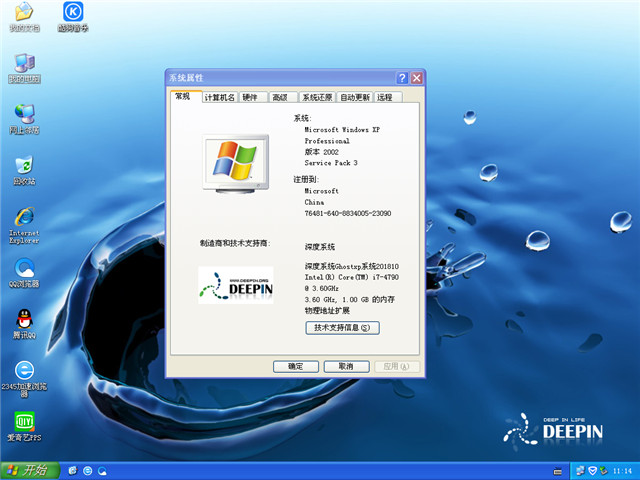The image size is (640, 480).
Task: Switch to the 系统还原 tab
Action: coord(317,97)
